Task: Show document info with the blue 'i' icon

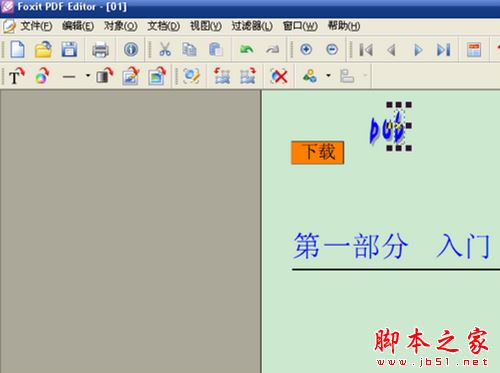Action: point(131,50)
